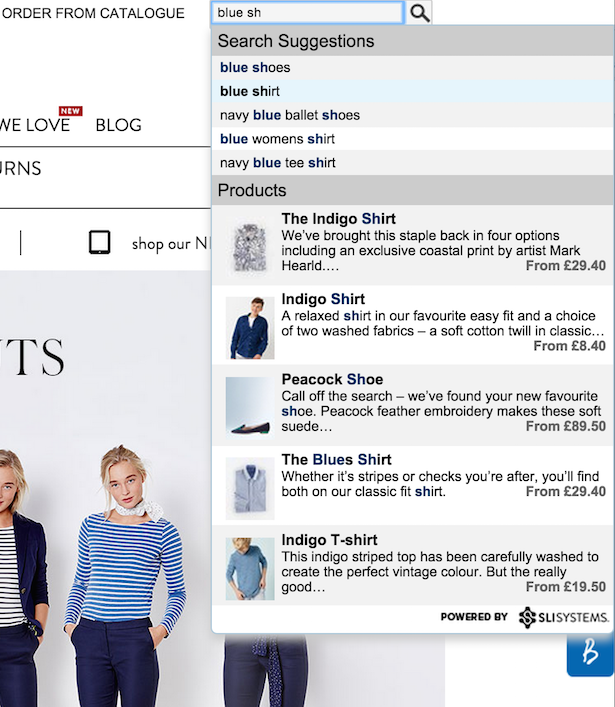The height and width of the screenshot is (707, 615).
Task: Click the magnifying glass search icon
Action: pyautogui.click(x=420, y=12)
